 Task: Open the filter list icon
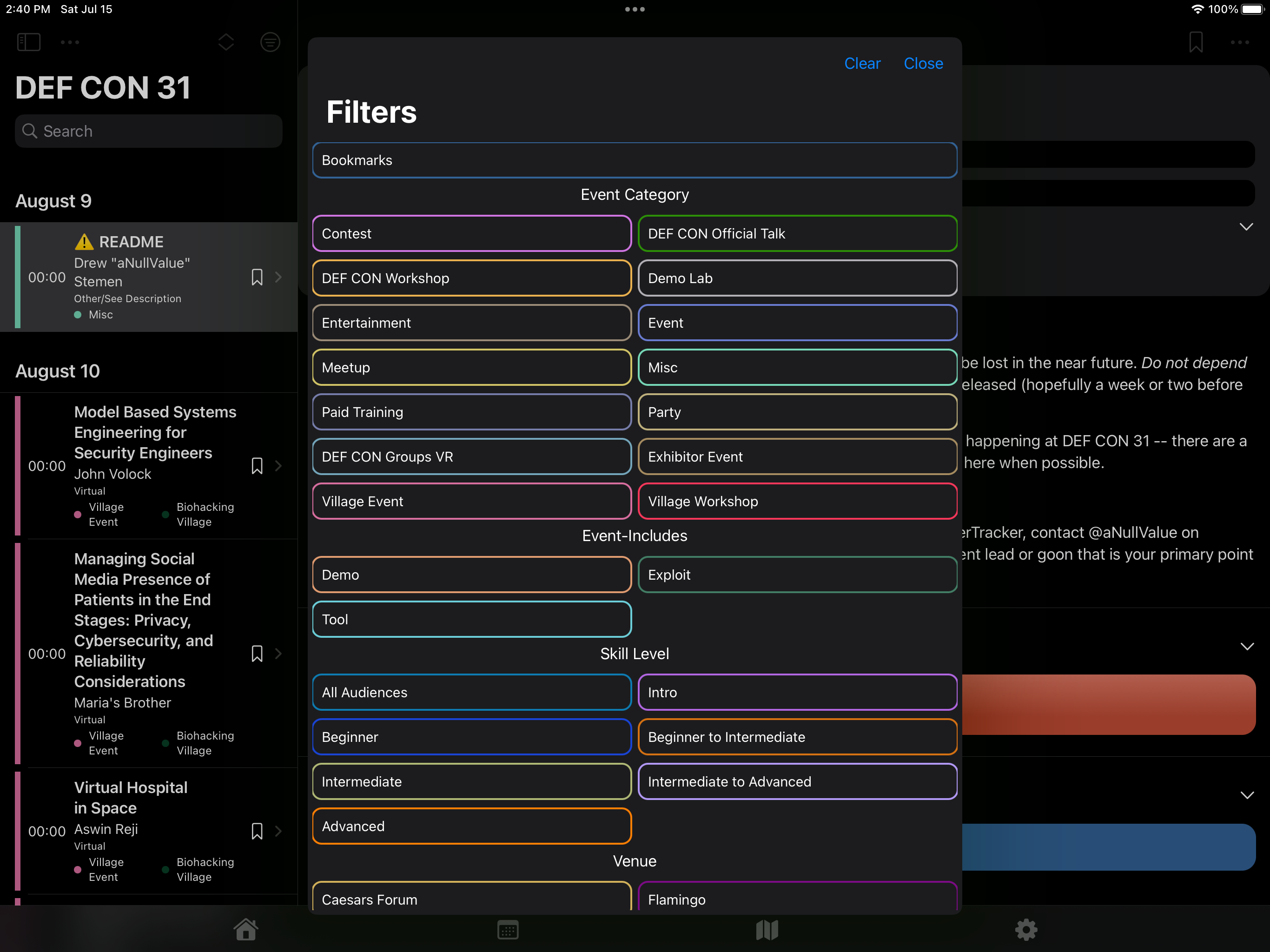pyautogui.click(x=270, y=42)
